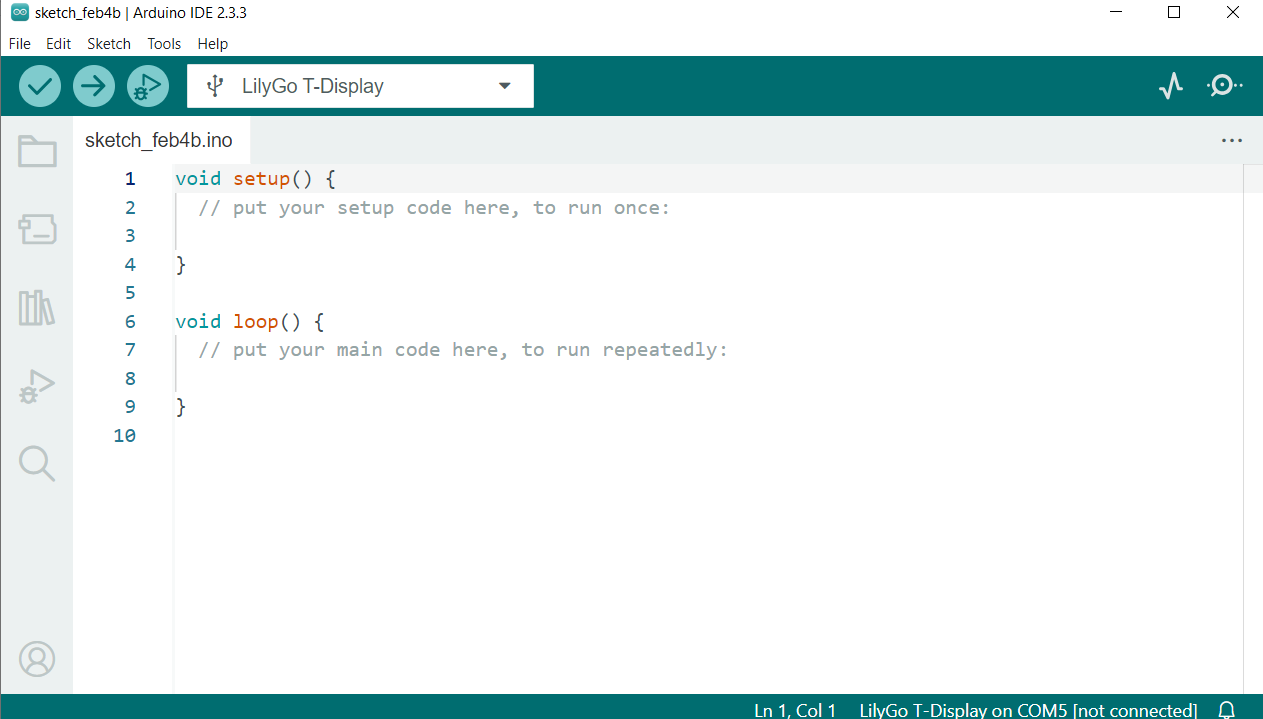Click the Verify sketch checkmark button
The image size is (1263, 719).
pos(40,86)
